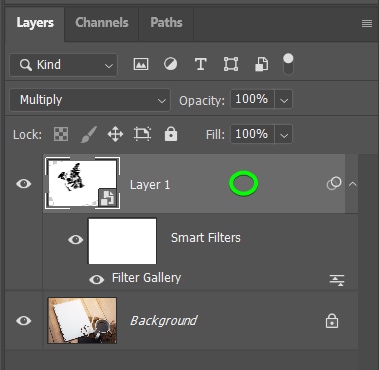Open the Opacity dropdown arrow

pyautogui.click(x=284, y=100)
